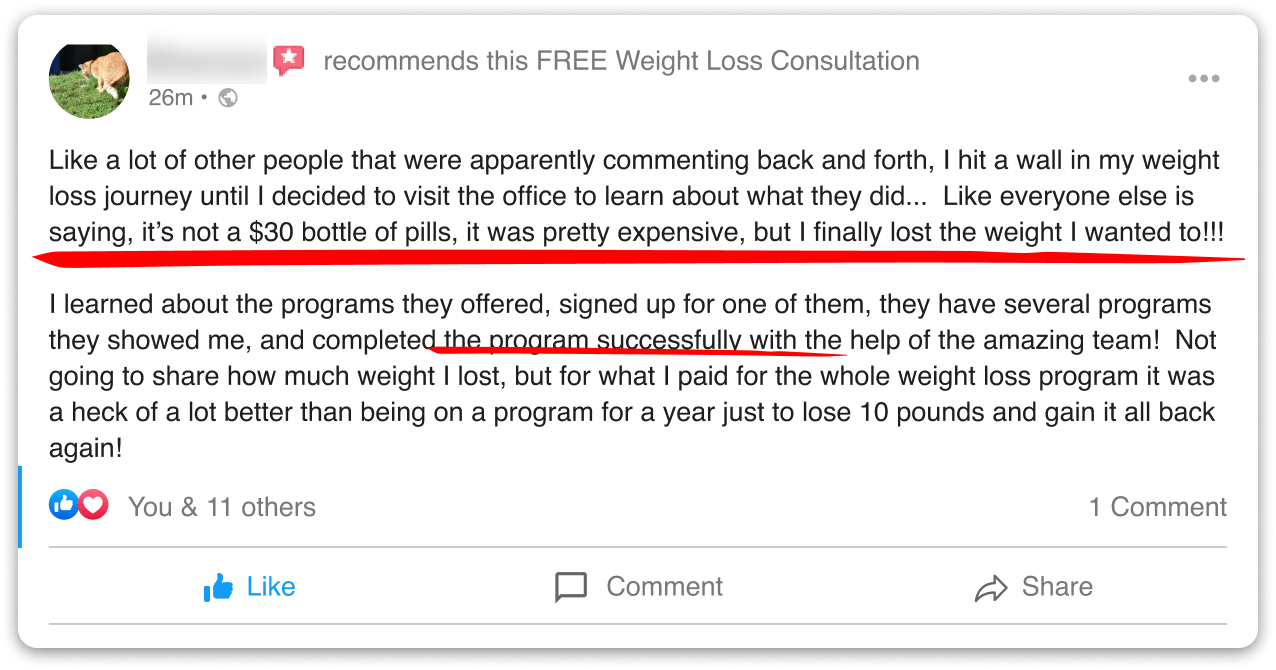Click the red heart reaction icon
This screenshot has width=1276, height=670.
93,506
